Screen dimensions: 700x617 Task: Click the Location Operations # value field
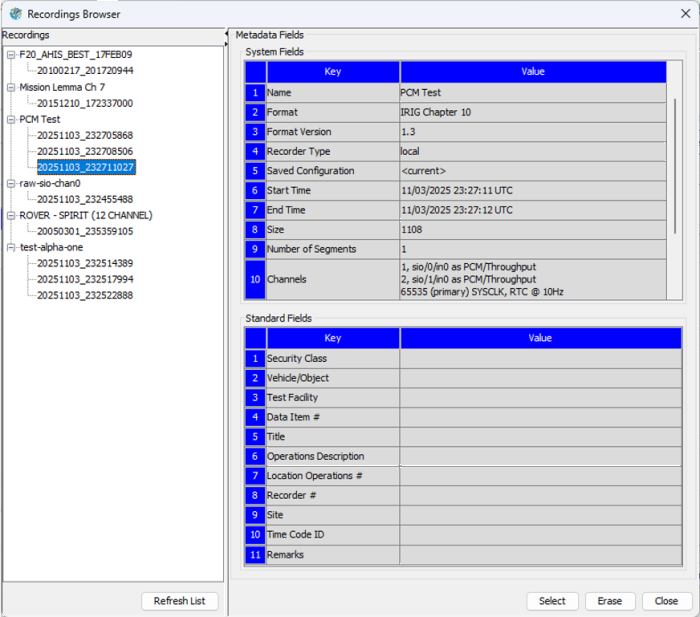(541, 476)
